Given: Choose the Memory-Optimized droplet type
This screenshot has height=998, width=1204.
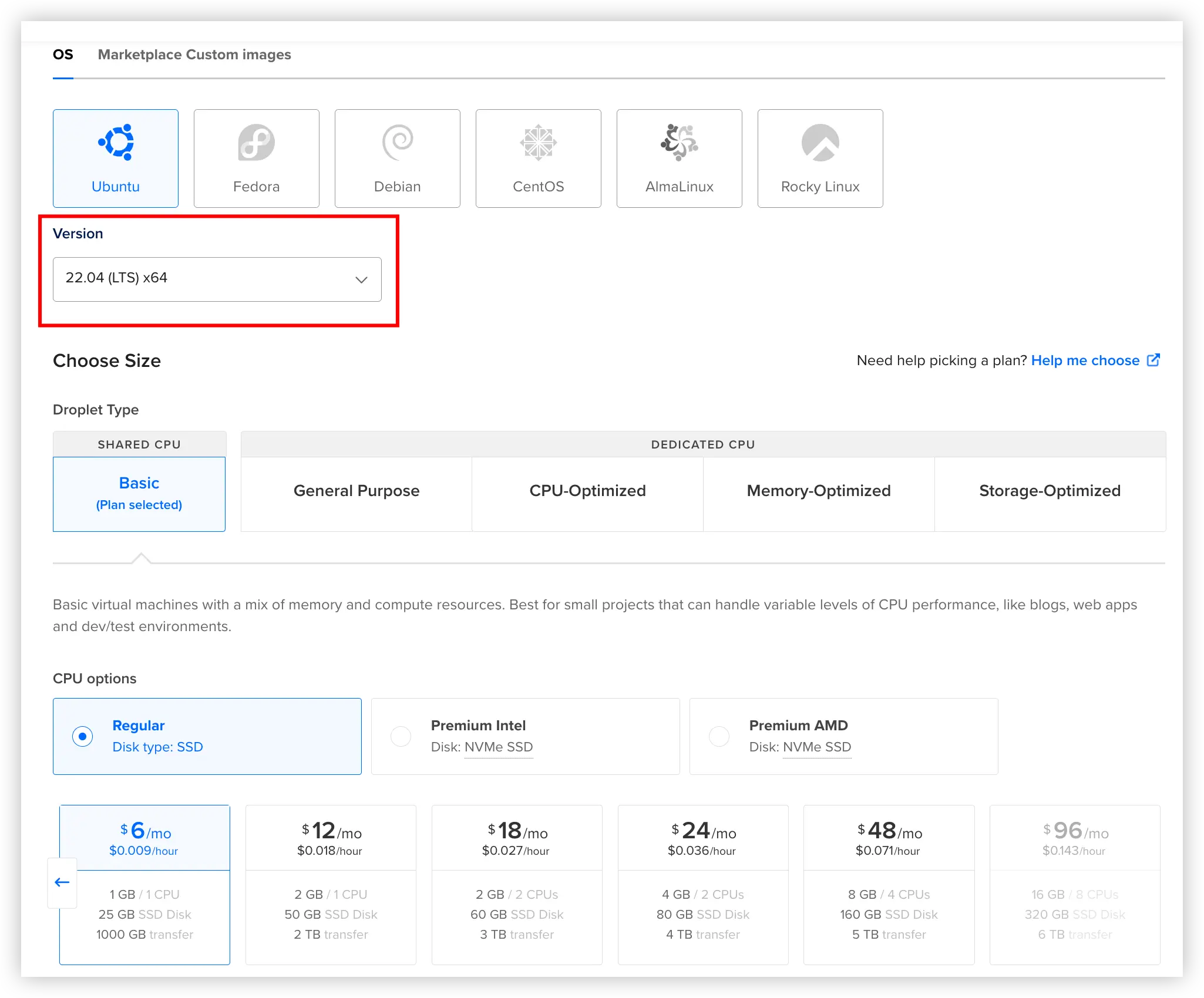Looking at the screenshot, I should click(819, 494).
